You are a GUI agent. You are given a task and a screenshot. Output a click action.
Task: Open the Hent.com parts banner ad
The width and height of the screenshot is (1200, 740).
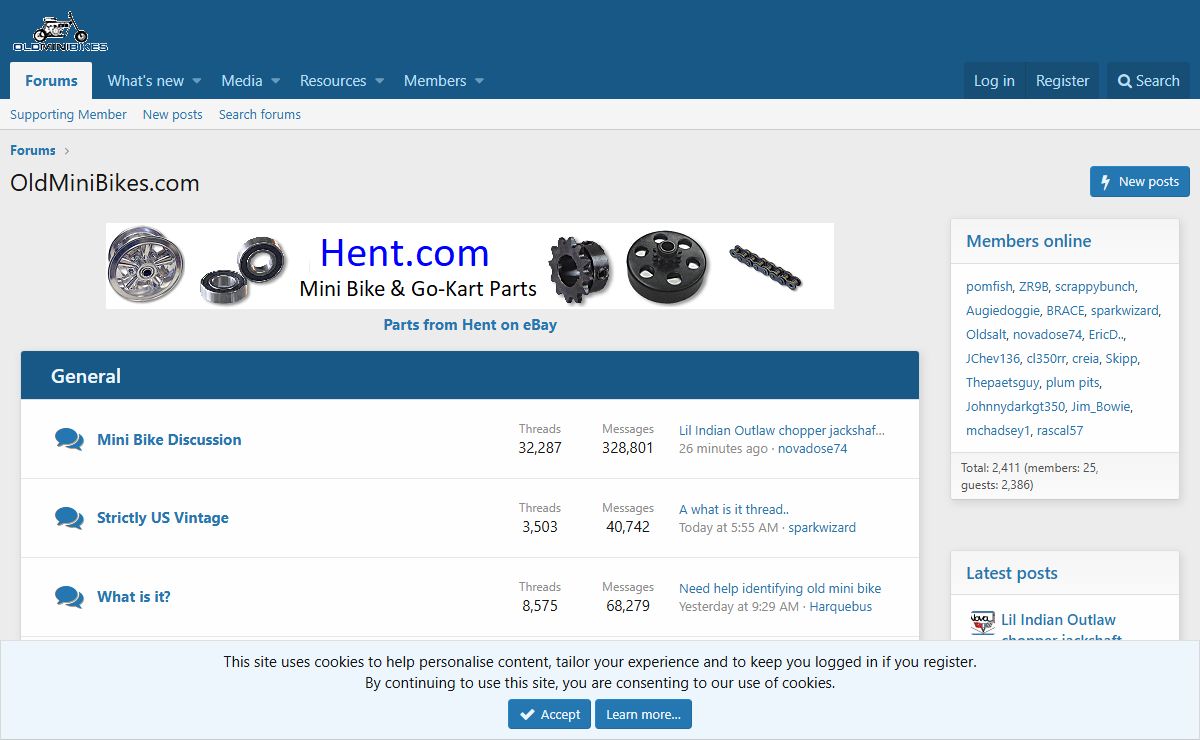click(470, 266)
